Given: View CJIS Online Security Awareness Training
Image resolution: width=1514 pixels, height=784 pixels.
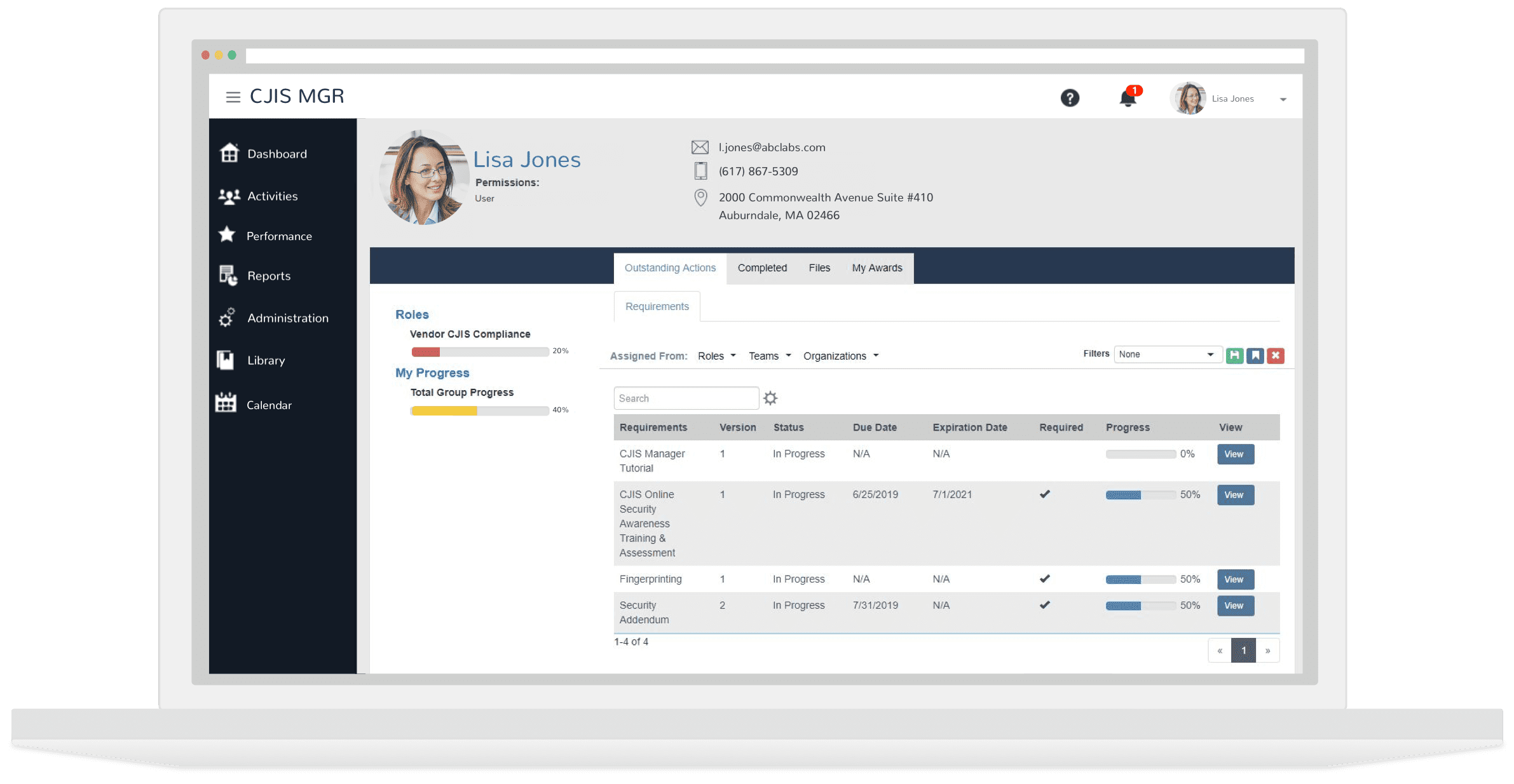Looking at the screenshot, I should tap(1235, 495).
